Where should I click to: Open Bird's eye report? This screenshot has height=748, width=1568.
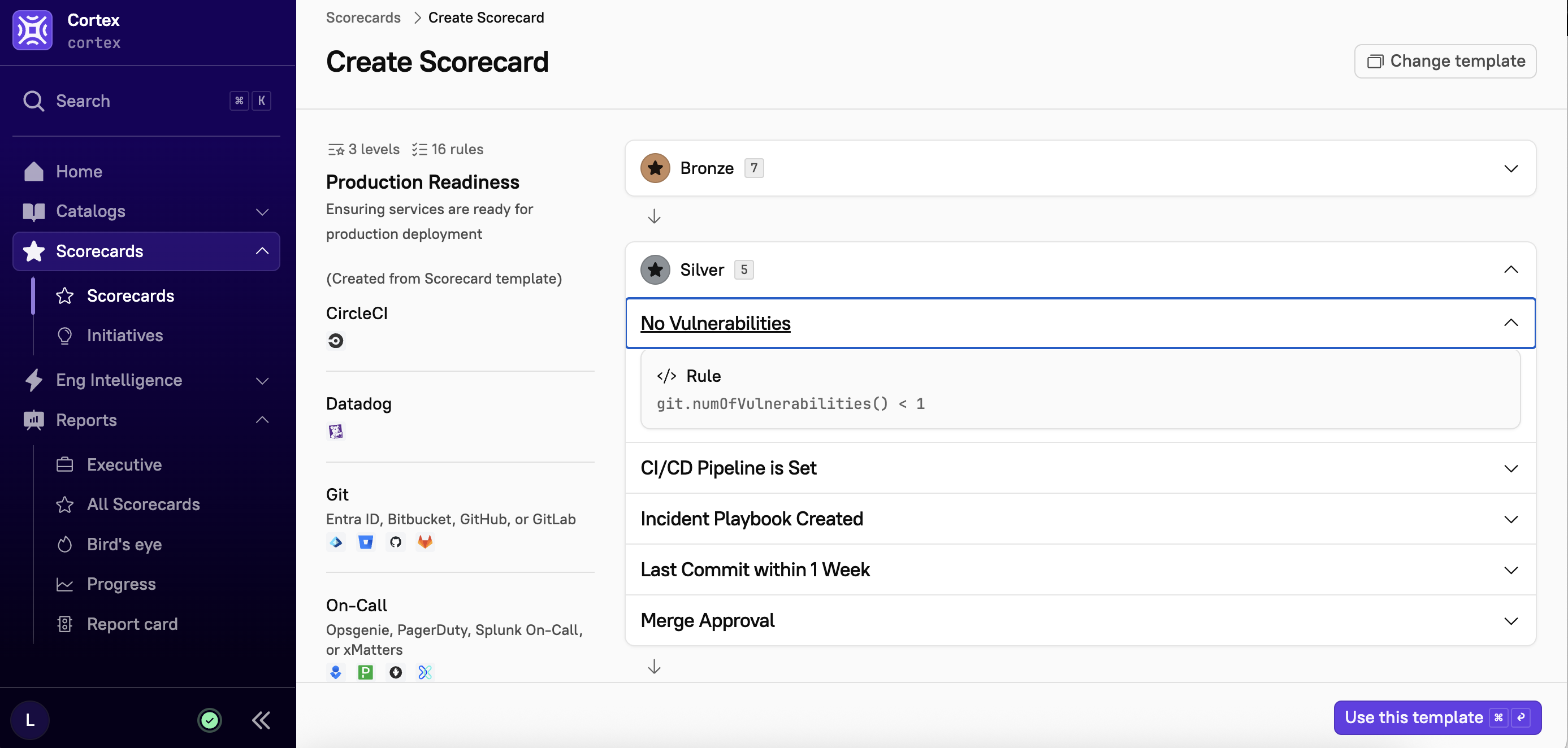pyautogui.click(x=124, y=544)
